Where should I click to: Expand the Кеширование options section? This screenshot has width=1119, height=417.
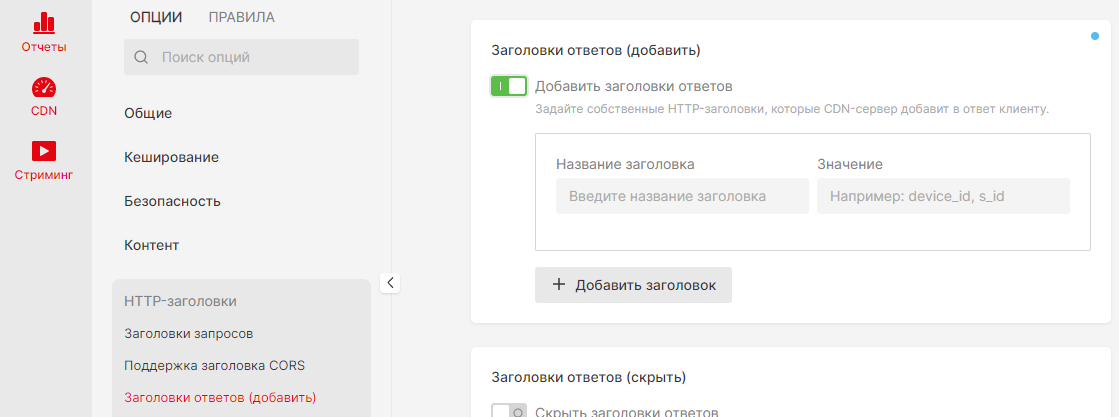[171, 157]
